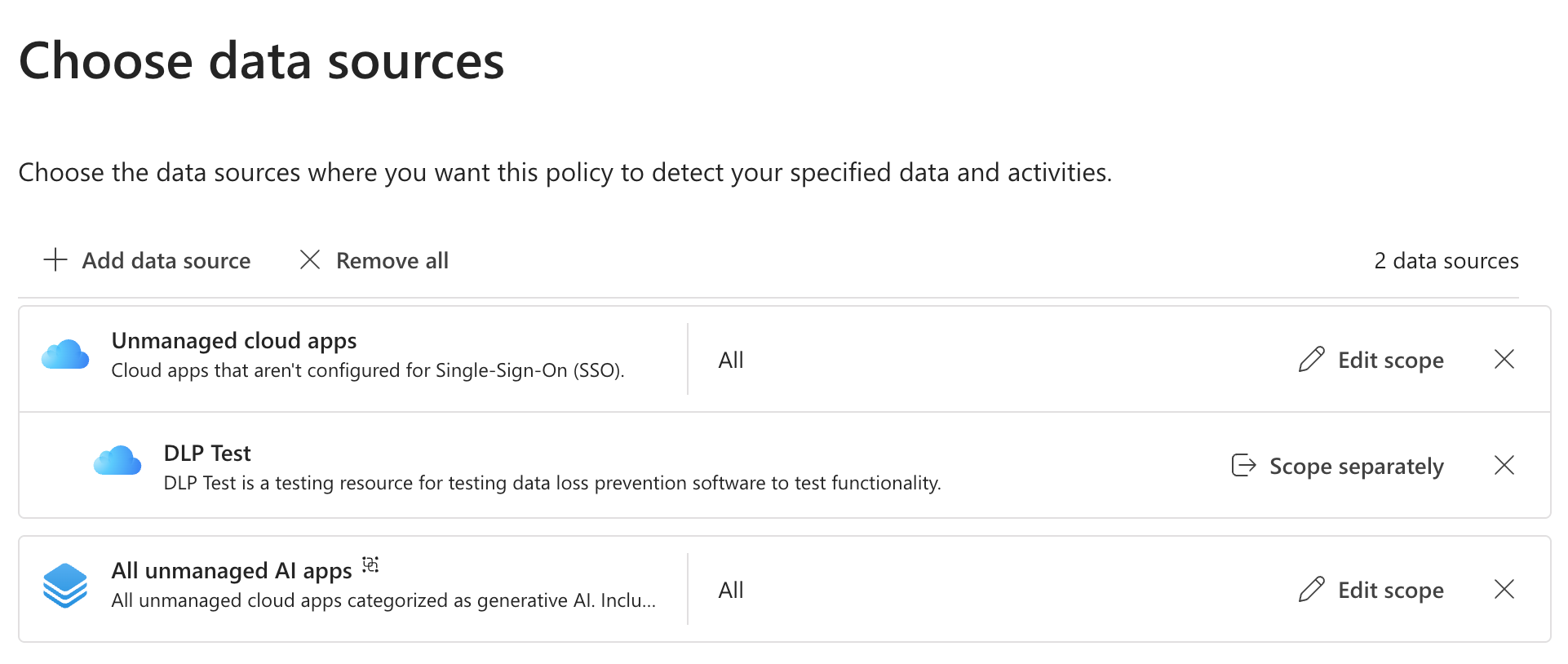Click the pencil icon beside AI apps Edit scope
This screenshot has width=1568, height=664.
(1310, 589)
